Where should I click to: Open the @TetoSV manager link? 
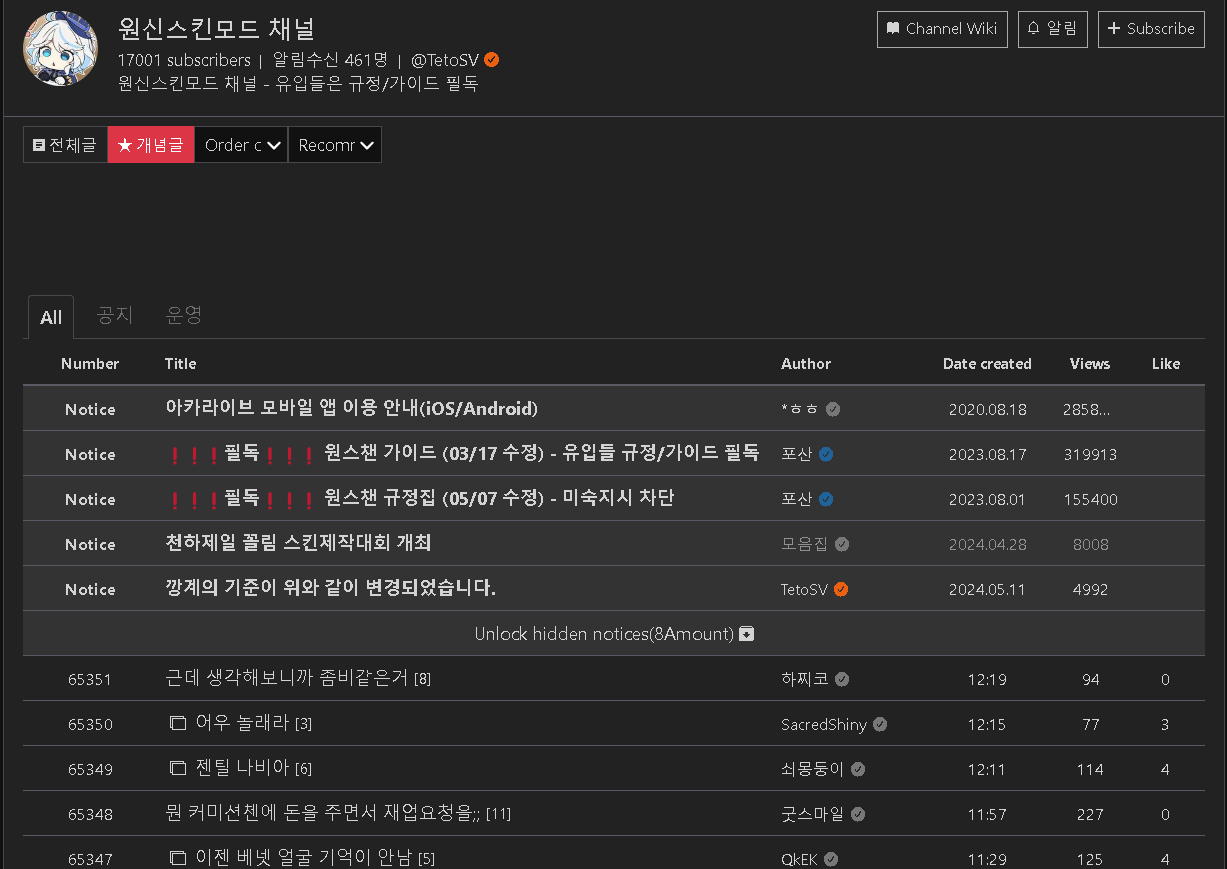pyautogui.click(x=445, y=60)
